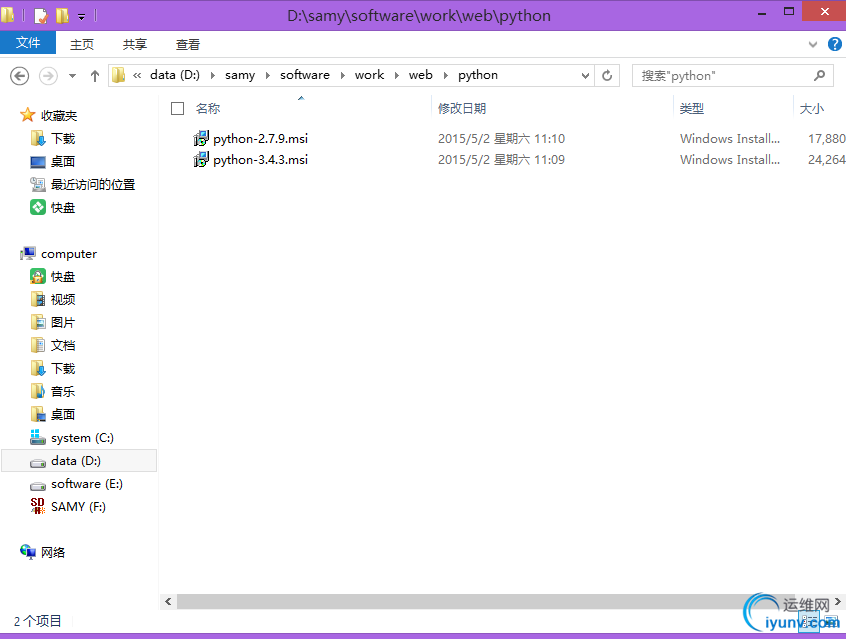Click the data (D:) breadcrumb segment
The height and width of the screenshot is (639, 846).
coord(175,75)
